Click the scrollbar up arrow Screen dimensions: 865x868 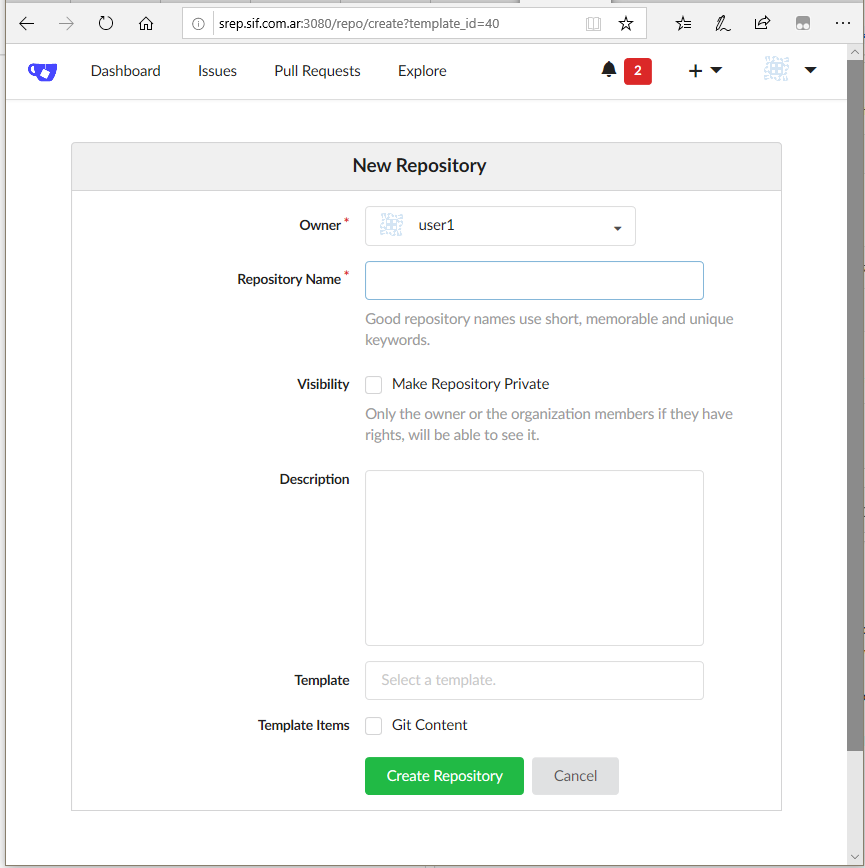[854, 52]
